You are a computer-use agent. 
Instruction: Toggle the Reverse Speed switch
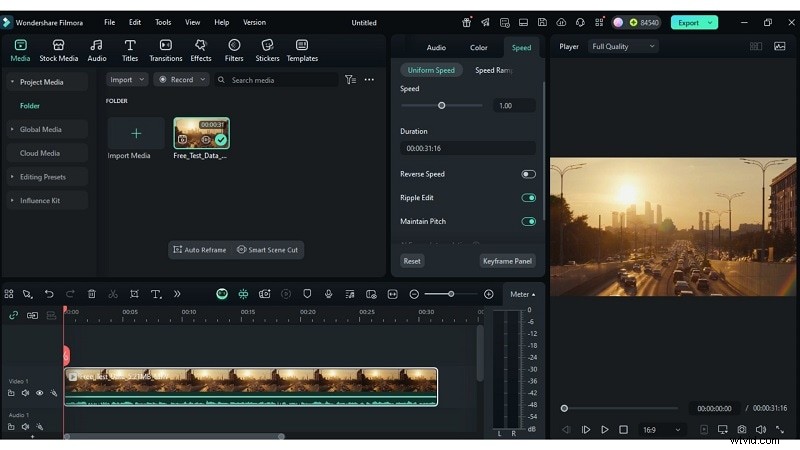click(x=528, y=174)
